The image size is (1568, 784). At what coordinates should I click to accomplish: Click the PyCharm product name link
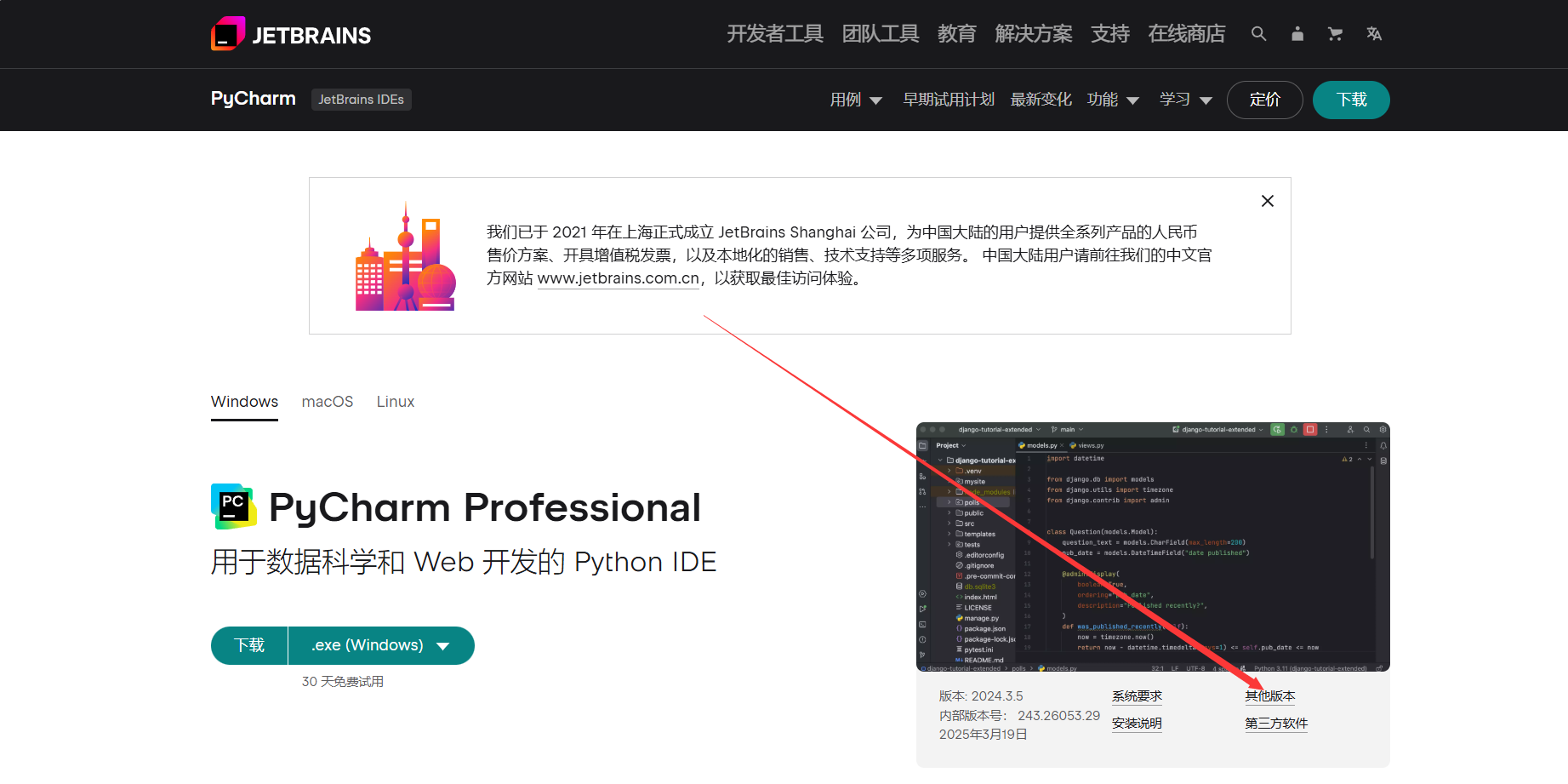(254, 99)
